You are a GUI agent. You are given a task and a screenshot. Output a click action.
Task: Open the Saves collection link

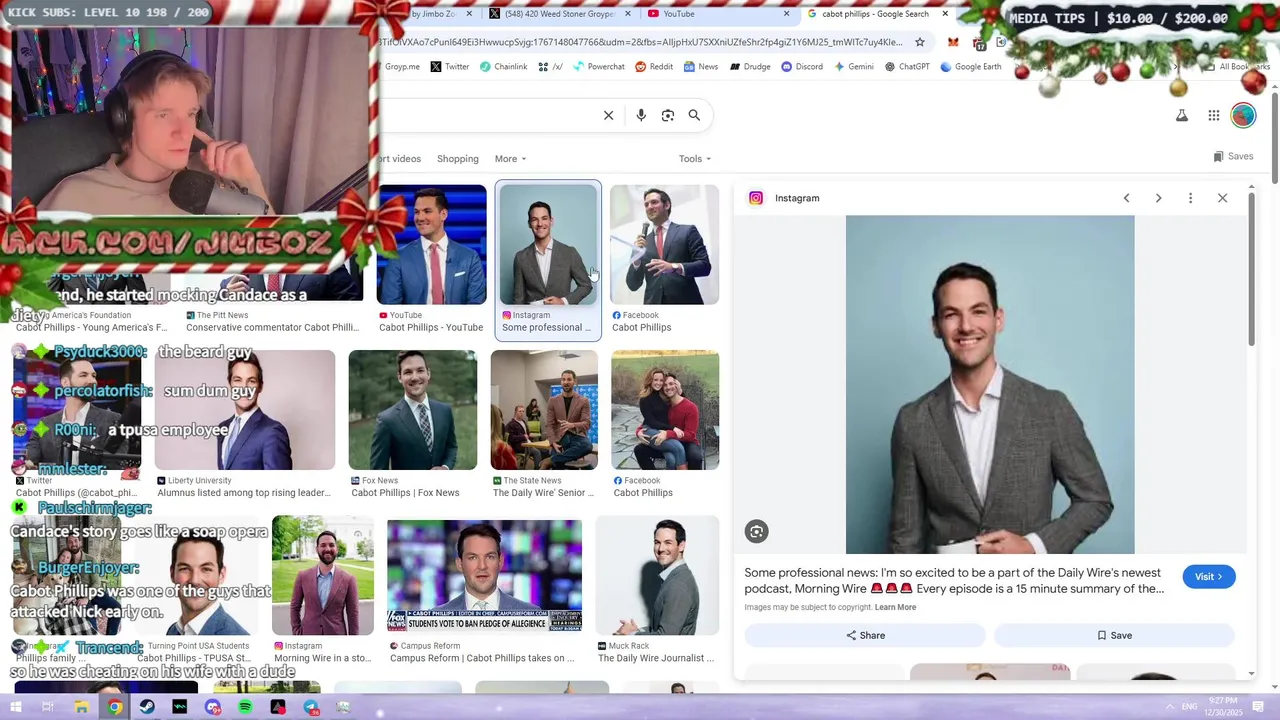[1233, 156]
